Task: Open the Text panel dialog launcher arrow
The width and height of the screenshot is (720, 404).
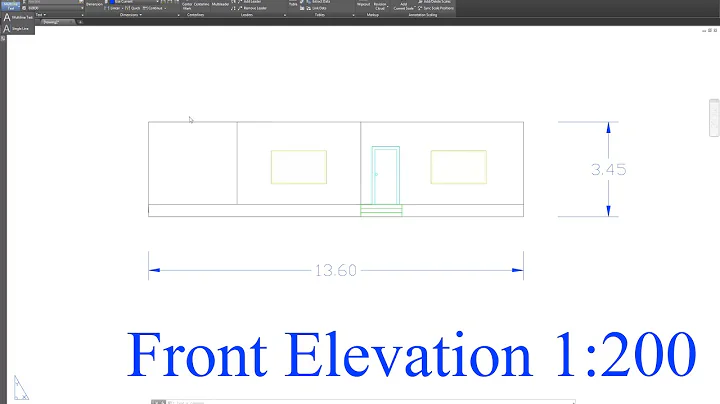Action: (x=83, y=15)
